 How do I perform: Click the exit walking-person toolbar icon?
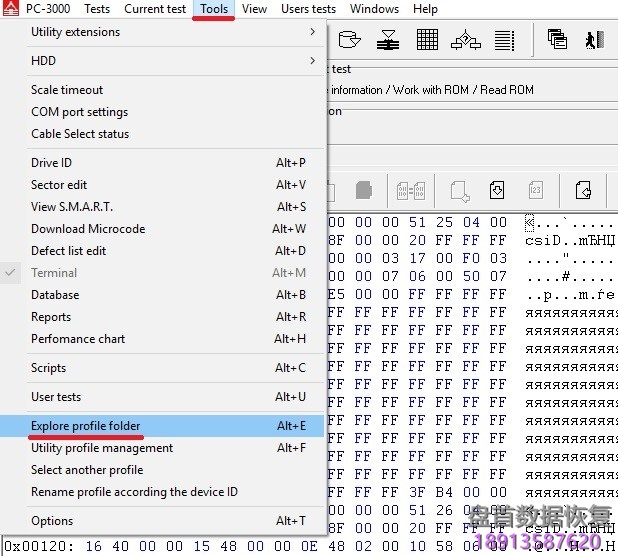pyautogui.click(x=595, y=39)
